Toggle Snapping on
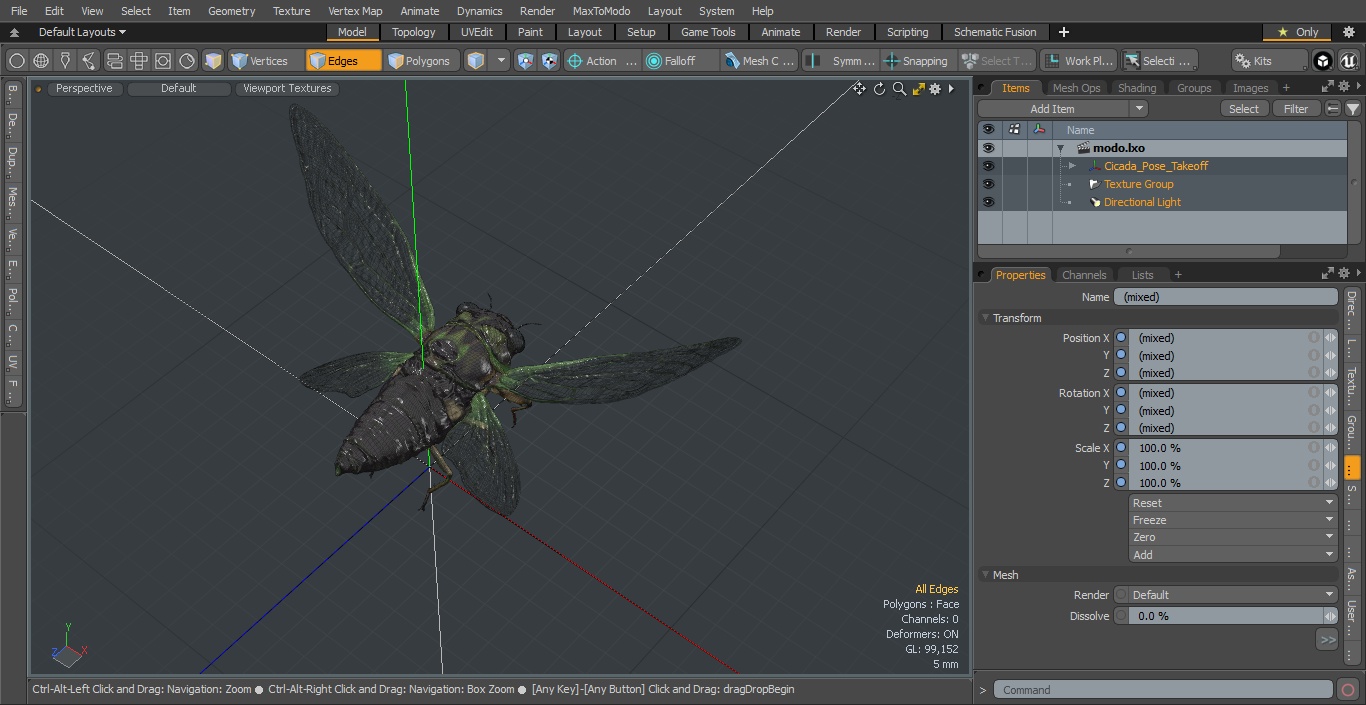The width and height of the screenshot is (1366, 705). click(x=917, y=61)
